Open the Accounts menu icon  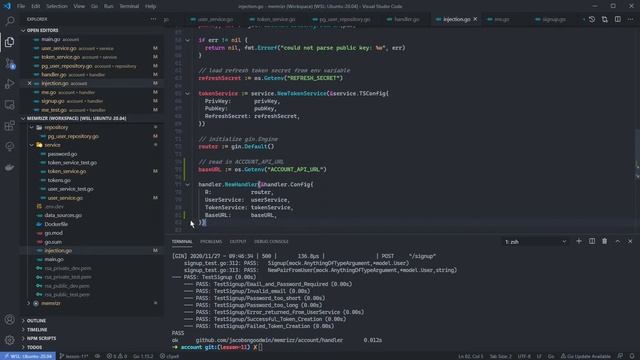[10, 320]
